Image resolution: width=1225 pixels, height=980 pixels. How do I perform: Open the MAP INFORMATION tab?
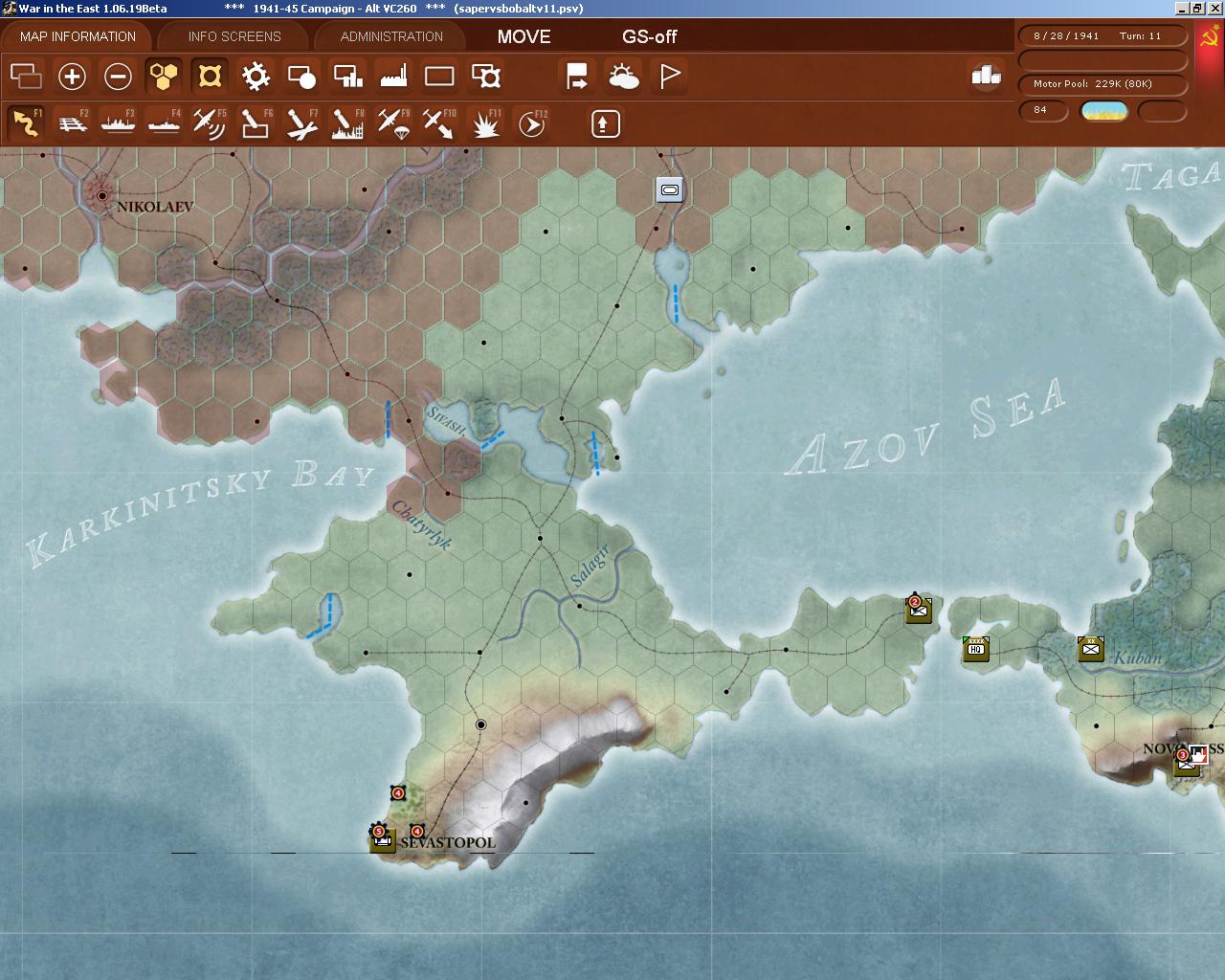tap(78, 36)
